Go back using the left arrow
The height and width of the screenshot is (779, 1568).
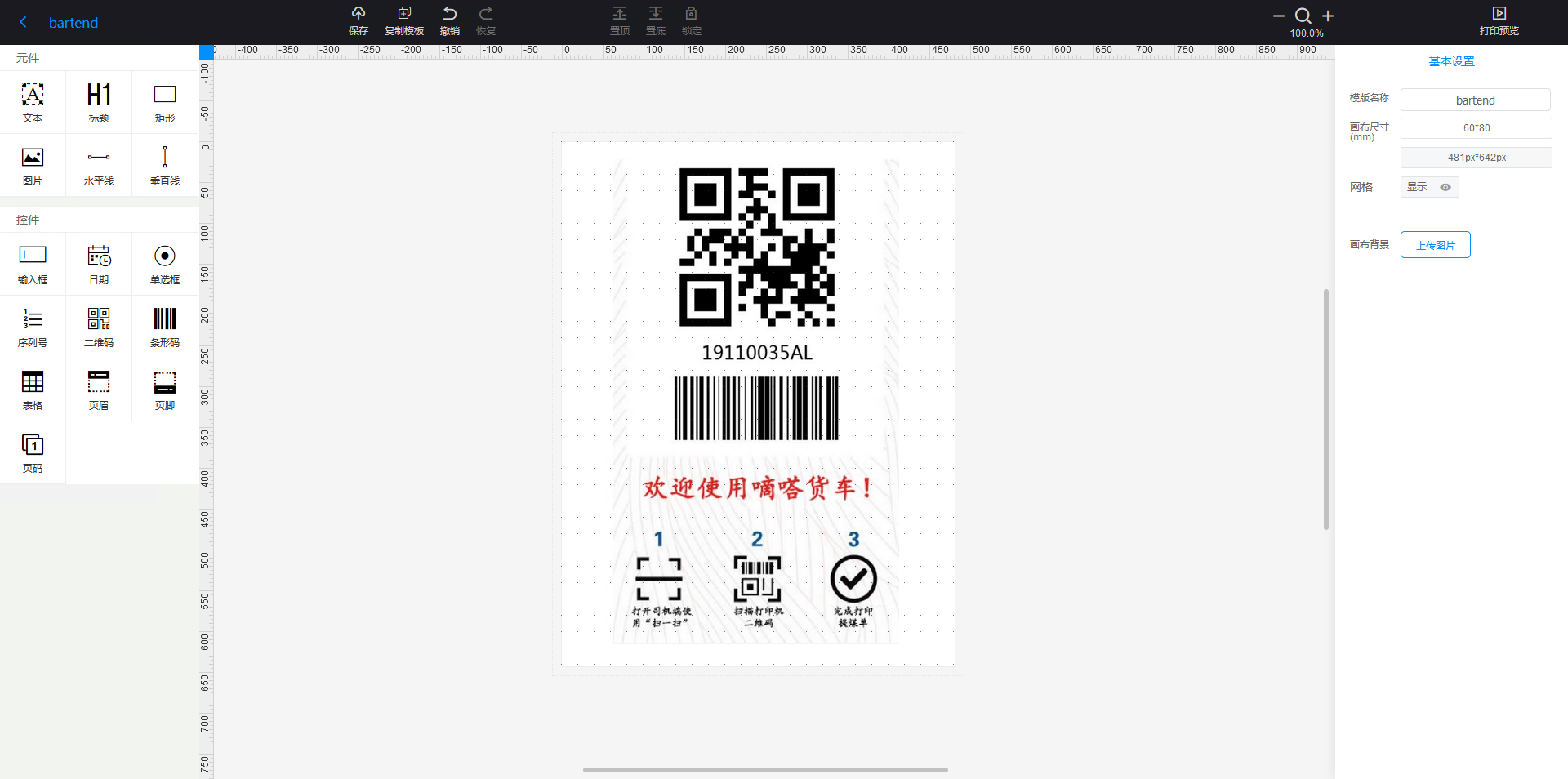click(x=23, y=22)
